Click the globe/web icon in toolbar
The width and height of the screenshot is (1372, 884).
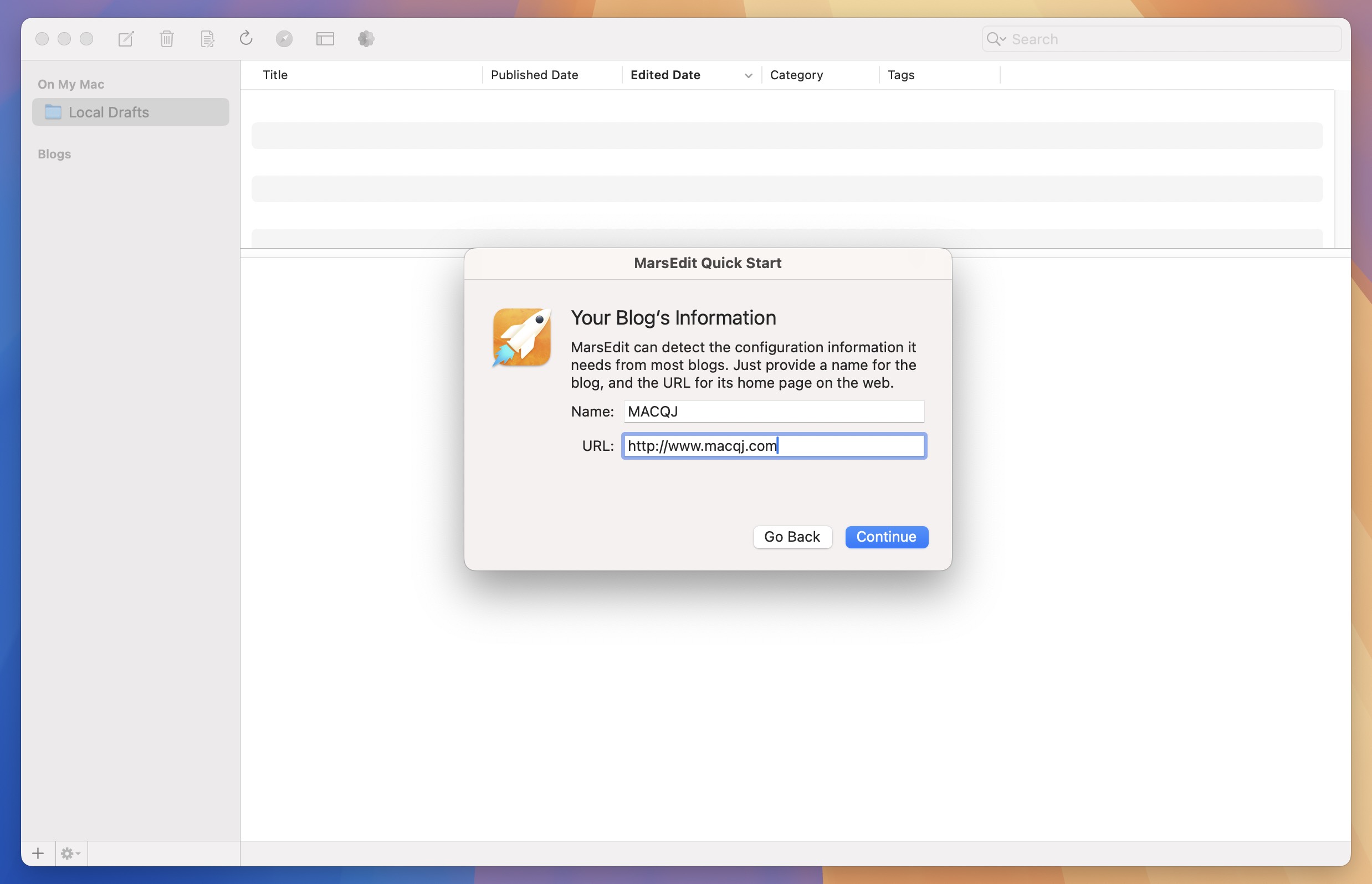[x=284, y=38]
